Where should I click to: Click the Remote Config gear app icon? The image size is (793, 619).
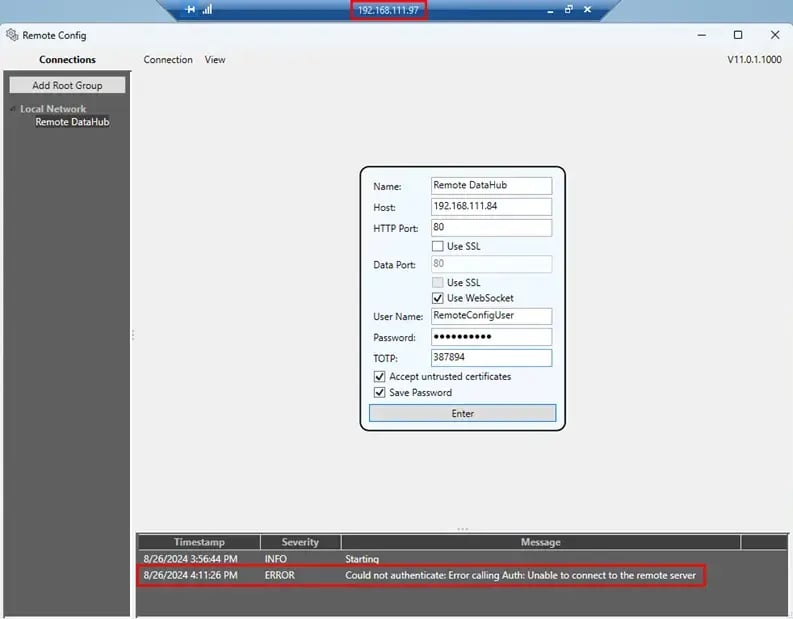point(12,35)
